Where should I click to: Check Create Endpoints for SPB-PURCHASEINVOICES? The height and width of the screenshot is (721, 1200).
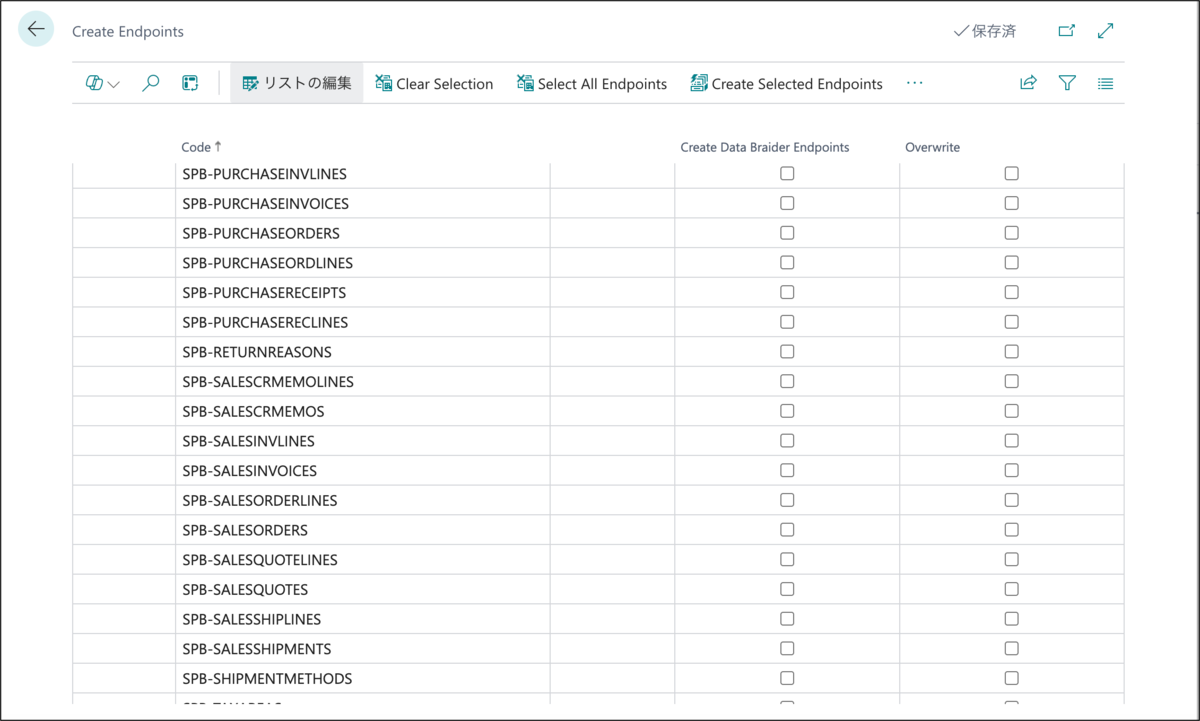pyautogui.click(x=787, y=203)
